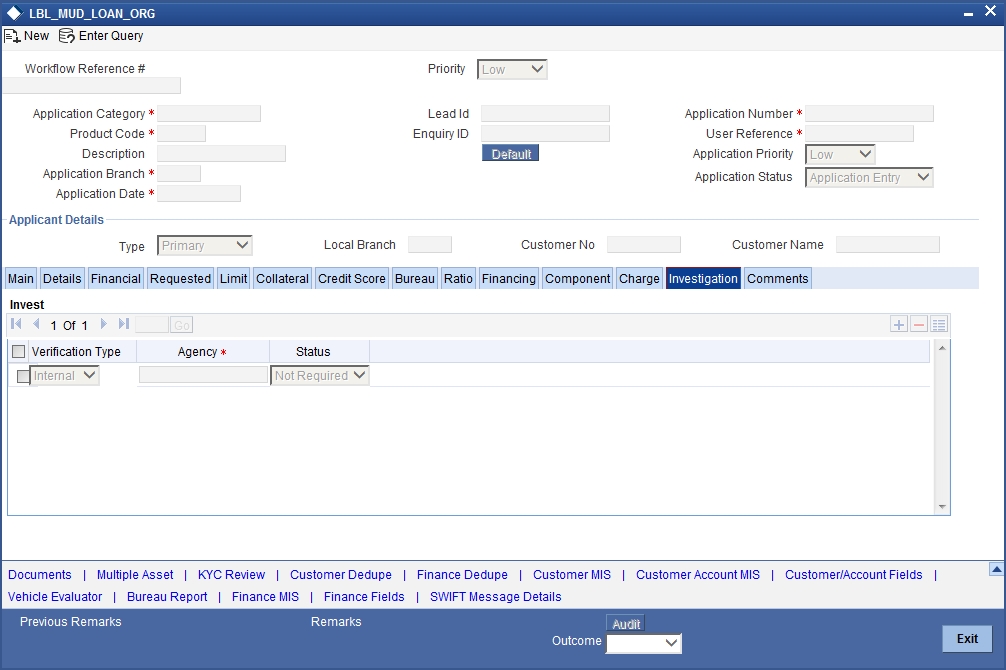Viewport: 1006px width, 670px height.
Task: Click the Application Category field
Action: click(209, 114)
